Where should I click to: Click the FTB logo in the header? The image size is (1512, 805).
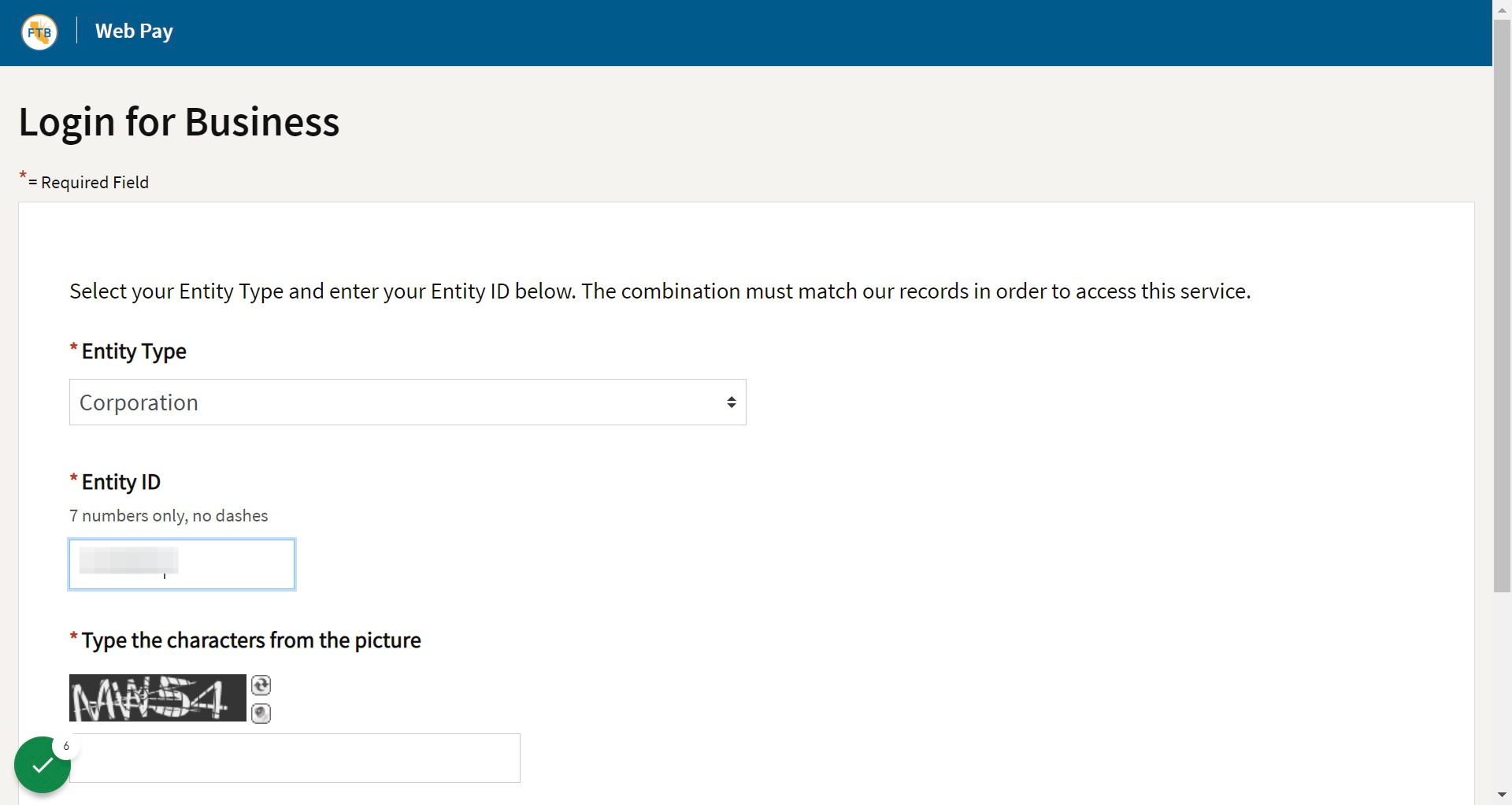click(39, 32)
